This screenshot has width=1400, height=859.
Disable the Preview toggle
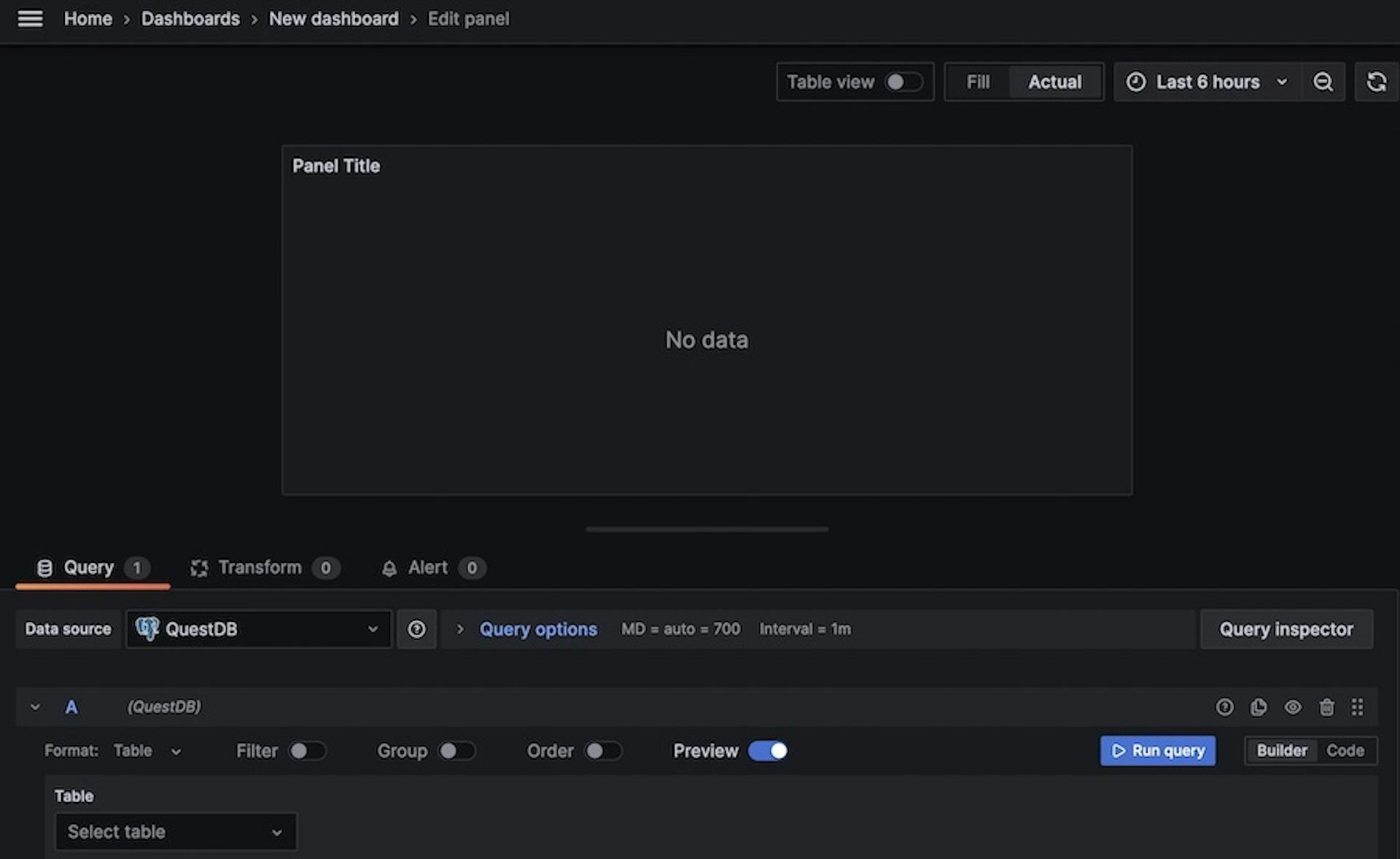coord(767,750)
